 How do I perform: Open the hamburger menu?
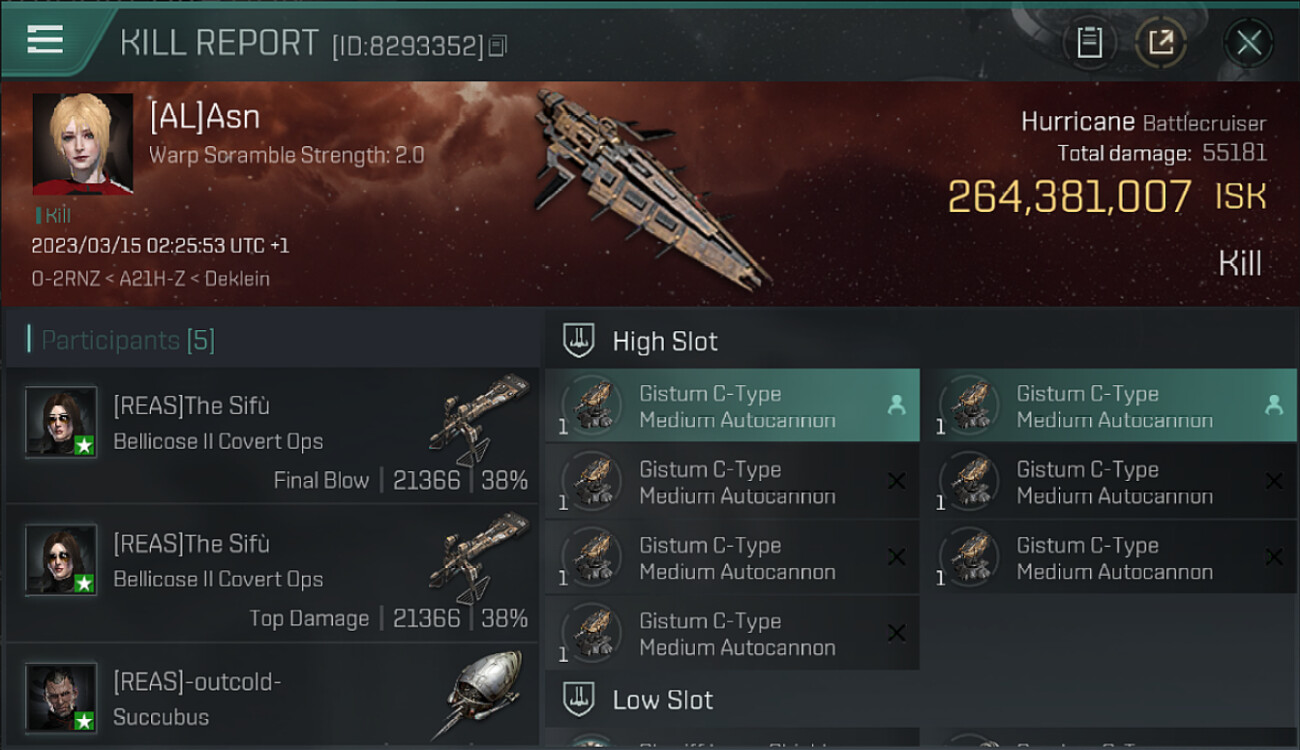click(45, 40)
